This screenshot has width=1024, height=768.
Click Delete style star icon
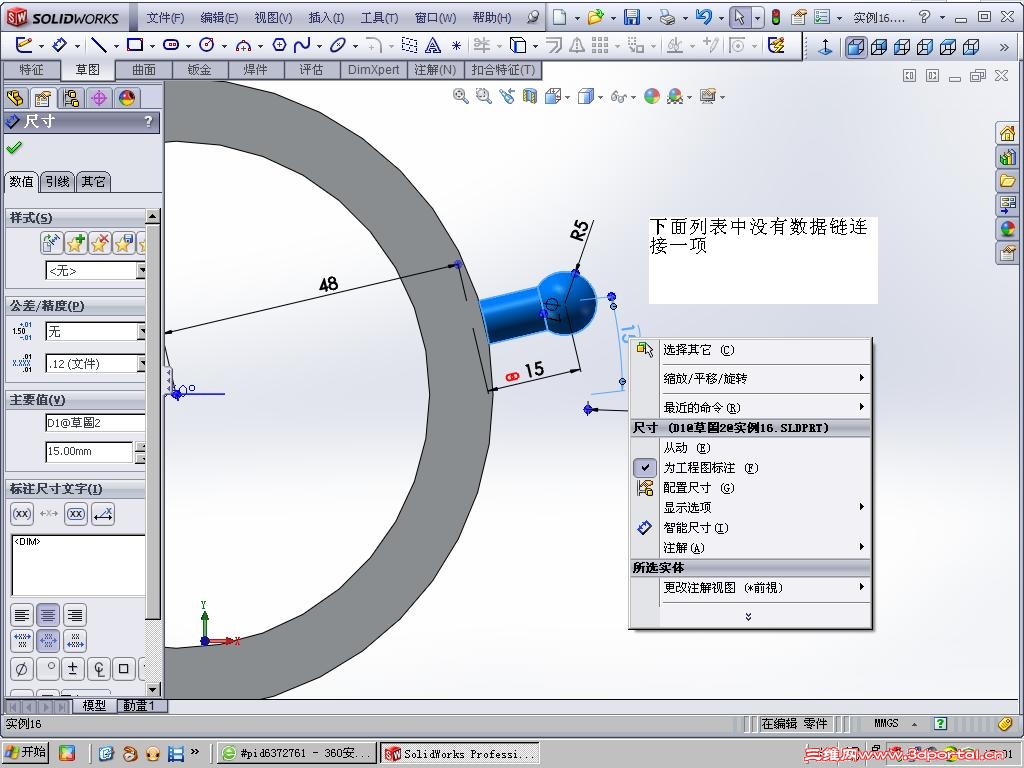click(99, 244)
